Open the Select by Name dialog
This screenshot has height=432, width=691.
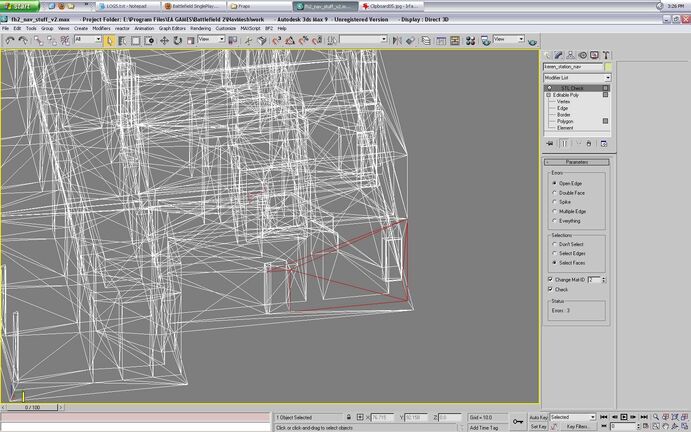point(123,41)
